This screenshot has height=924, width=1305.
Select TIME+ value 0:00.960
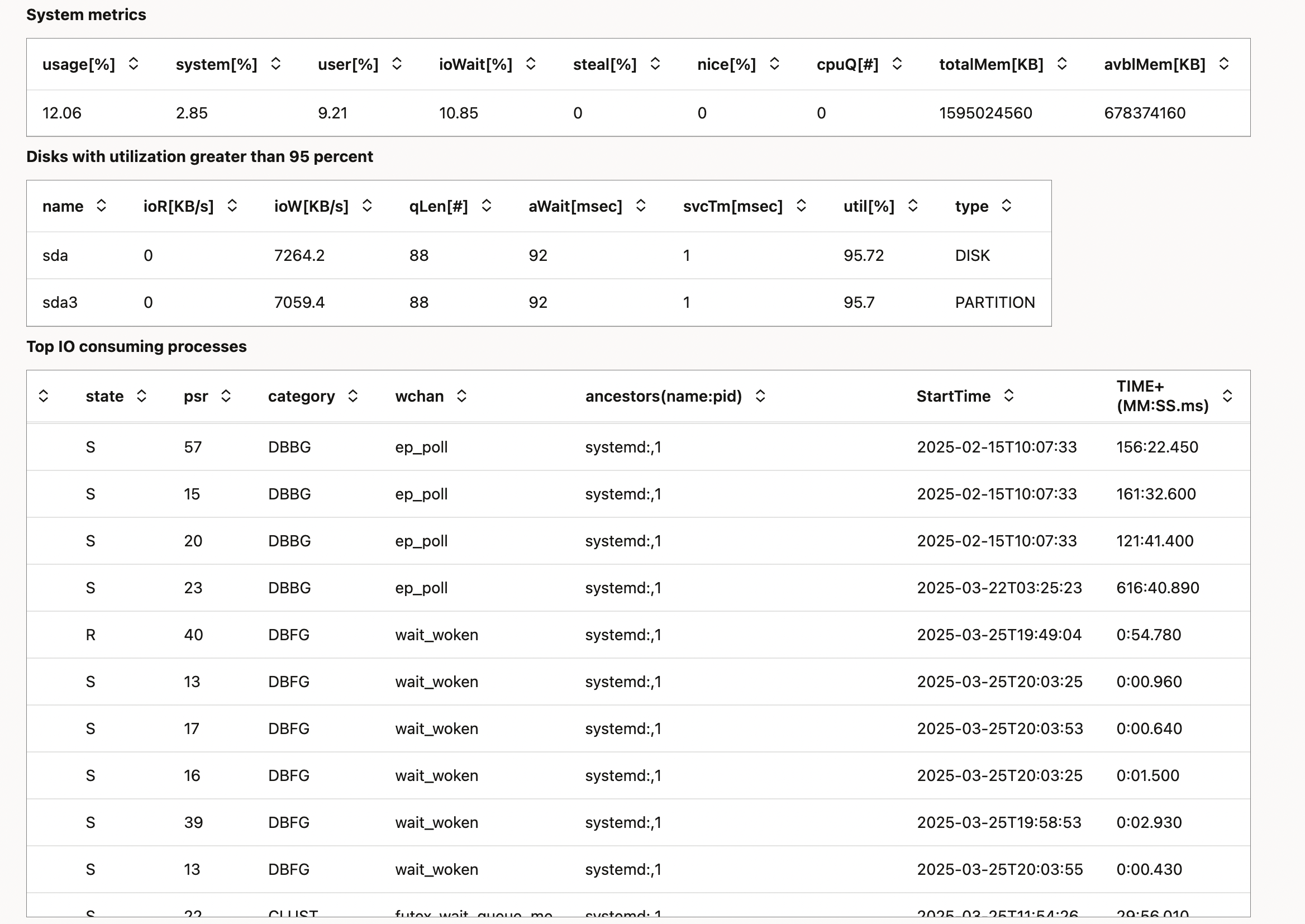click(x=1149, y=682)
